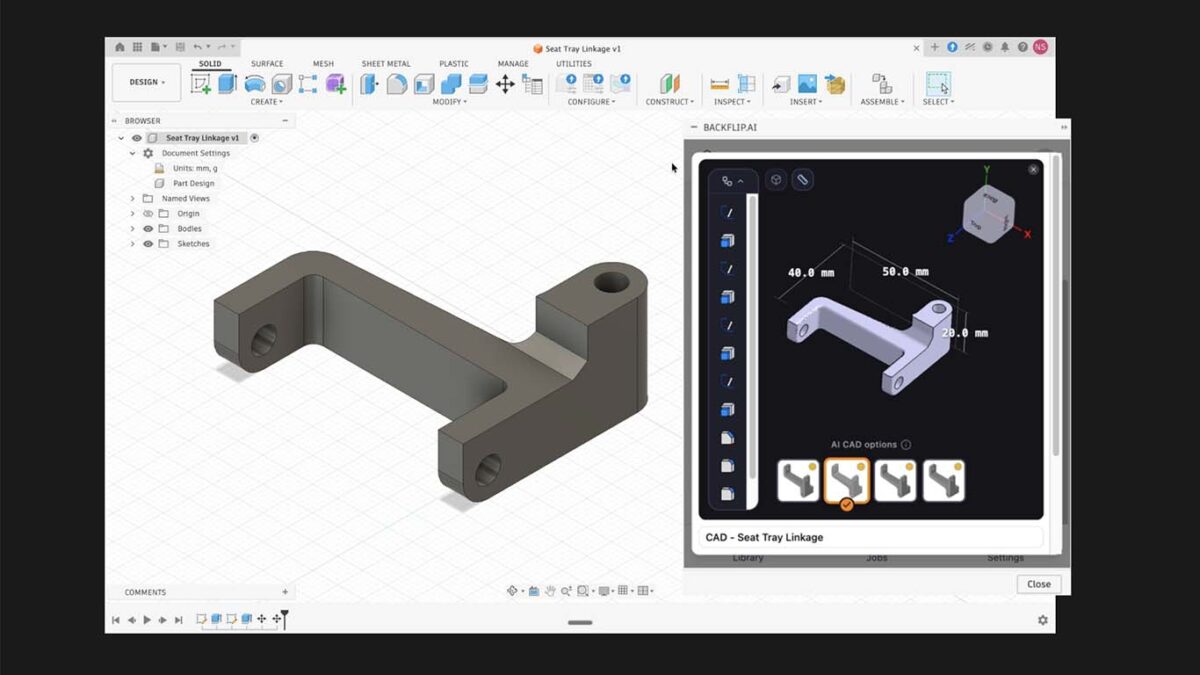
Task: Add a new comment with plus button
Action: [x=285, y=592]
